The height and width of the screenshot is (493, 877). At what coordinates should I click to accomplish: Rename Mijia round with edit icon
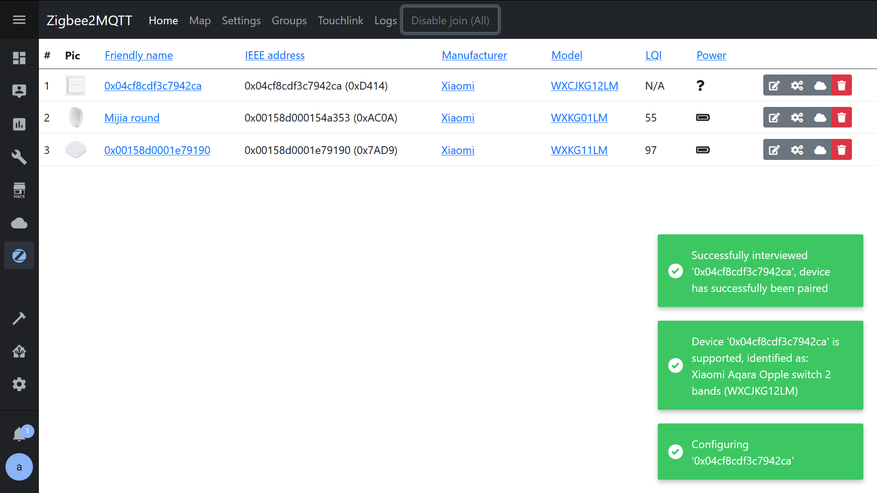pos(774,118)
